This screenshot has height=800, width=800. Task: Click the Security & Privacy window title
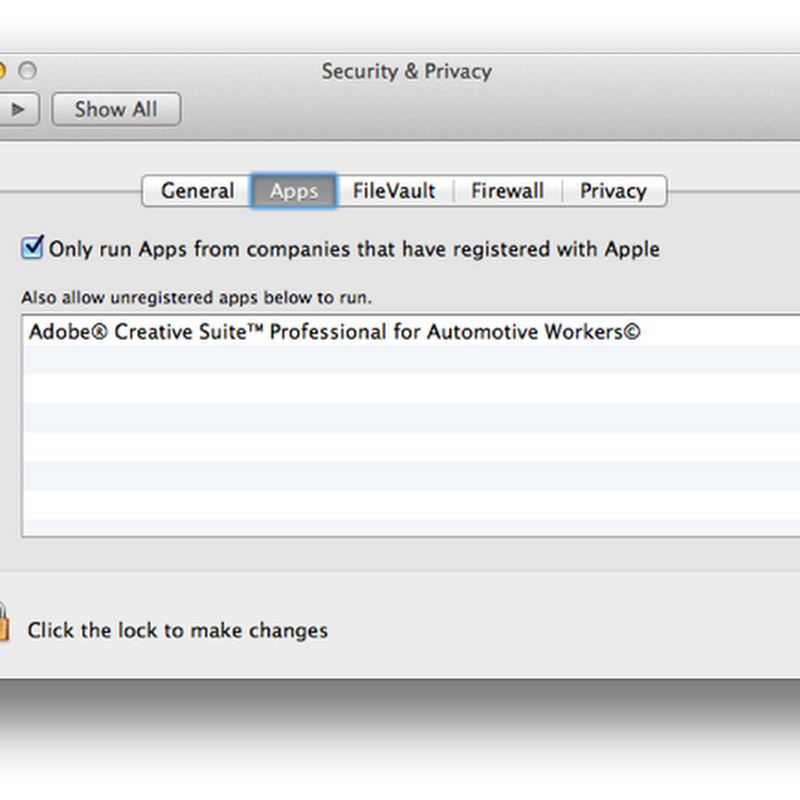click(x=406, y=71)
